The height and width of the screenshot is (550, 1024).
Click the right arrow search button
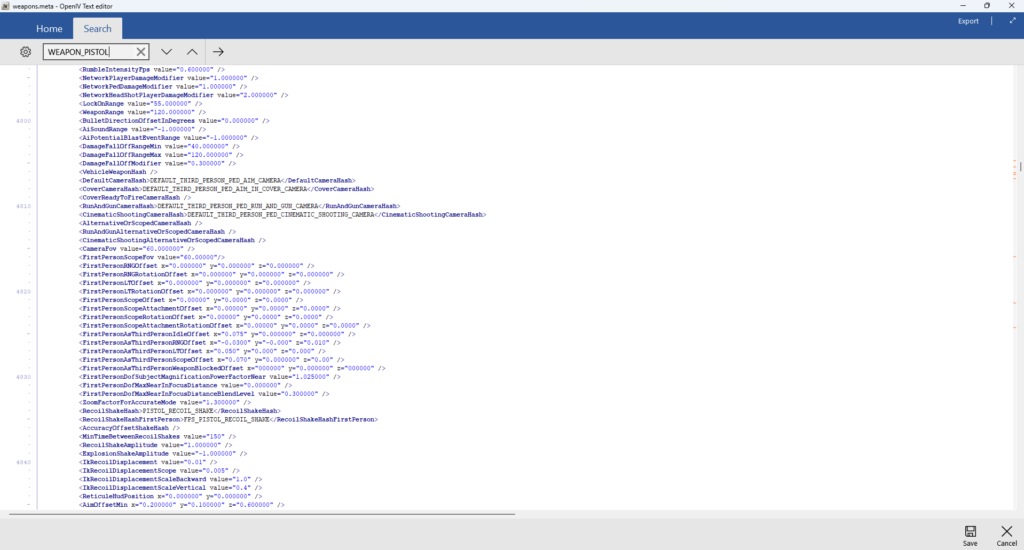coord(218,52)
